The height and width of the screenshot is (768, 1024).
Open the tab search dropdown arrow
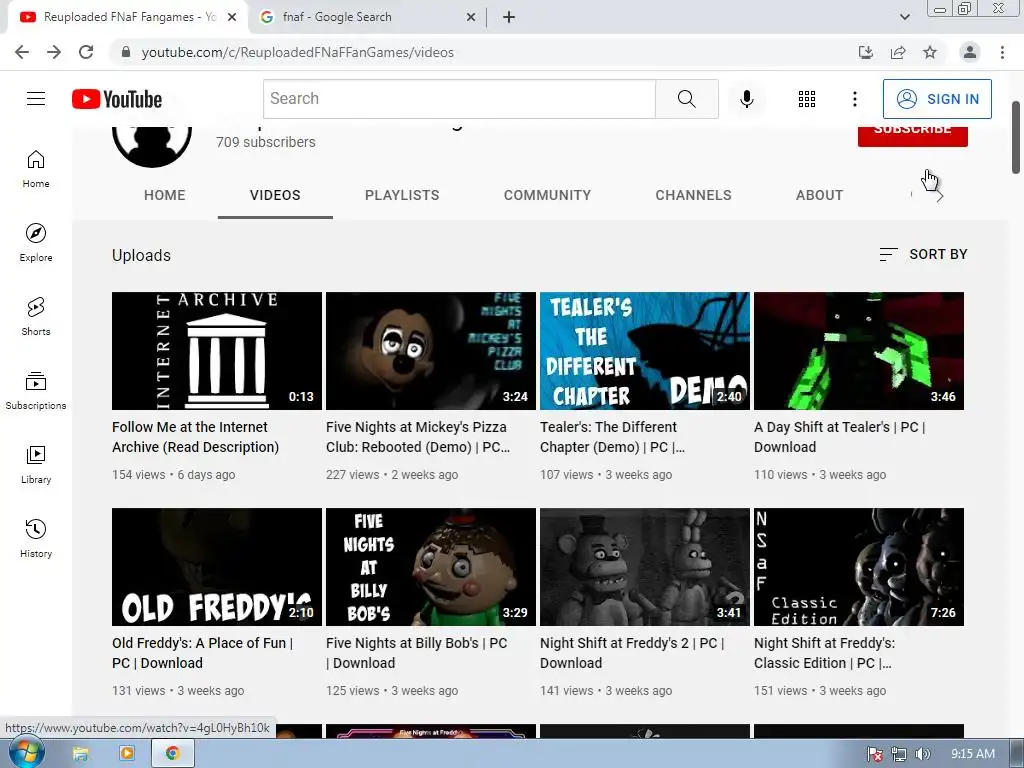pos(904,17)
